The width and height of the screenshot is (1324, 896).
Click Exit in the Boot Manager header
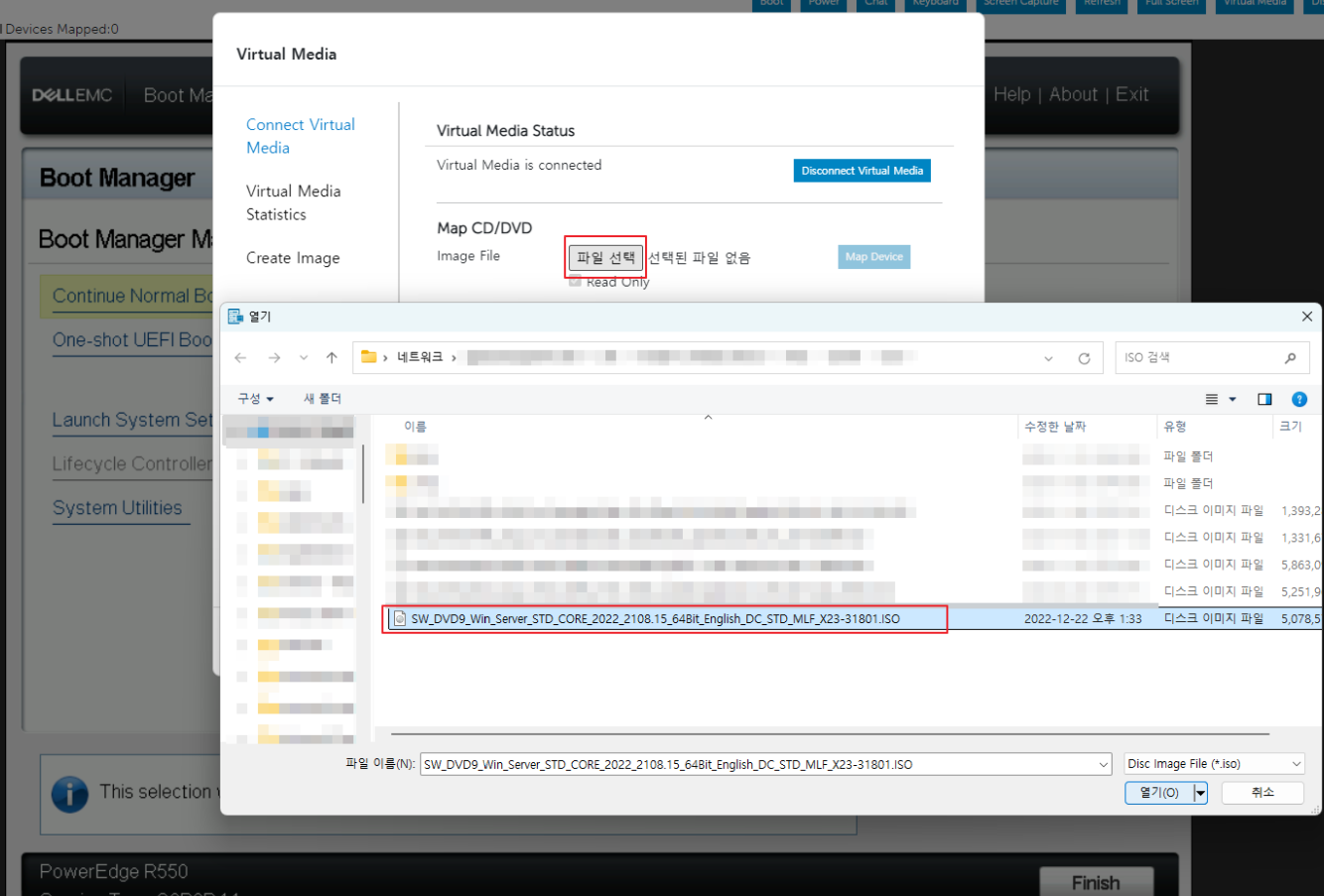coord(1132,94)
